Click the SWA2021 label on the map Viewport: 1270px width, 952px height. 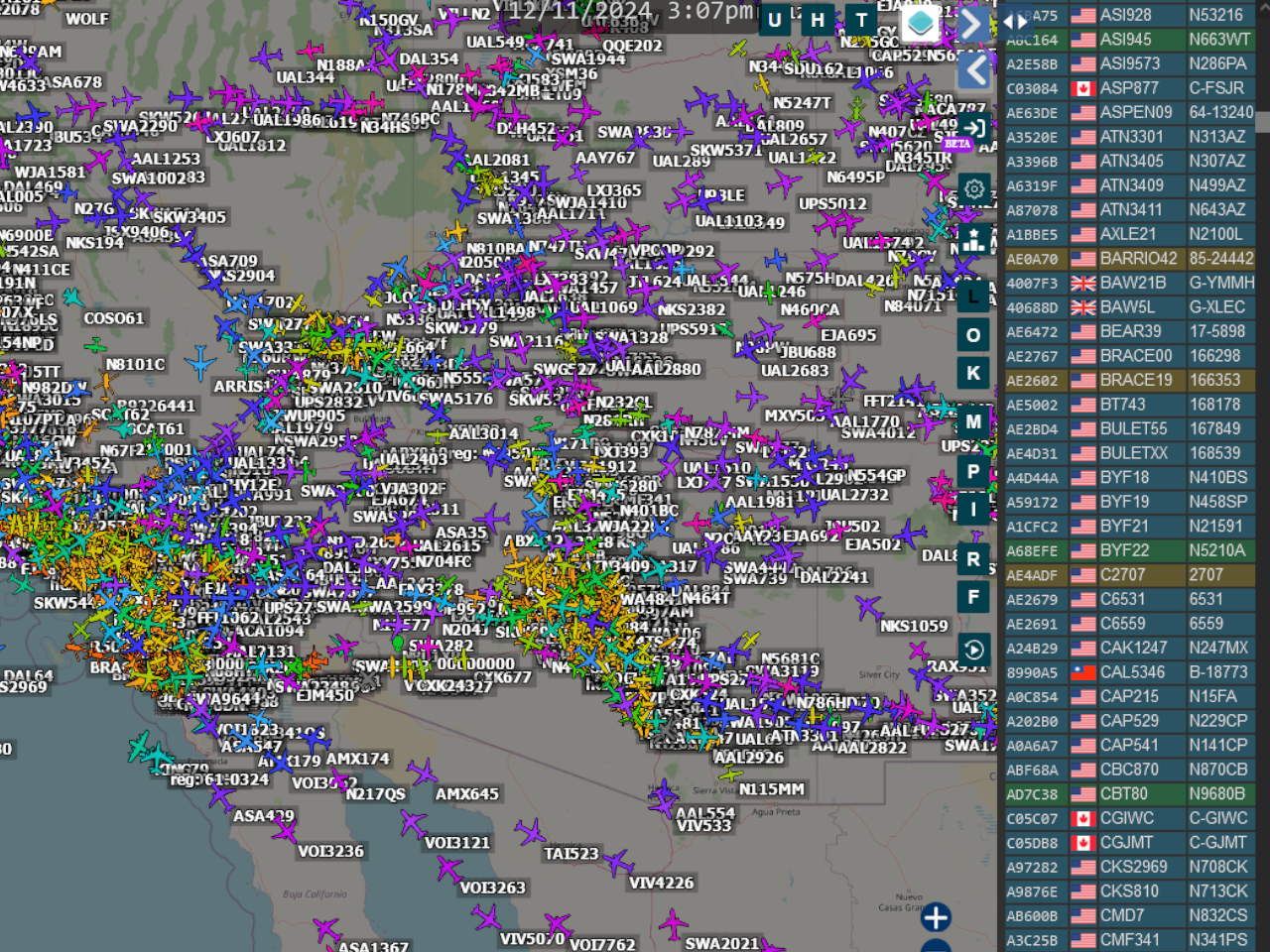[x=721, y=943]
